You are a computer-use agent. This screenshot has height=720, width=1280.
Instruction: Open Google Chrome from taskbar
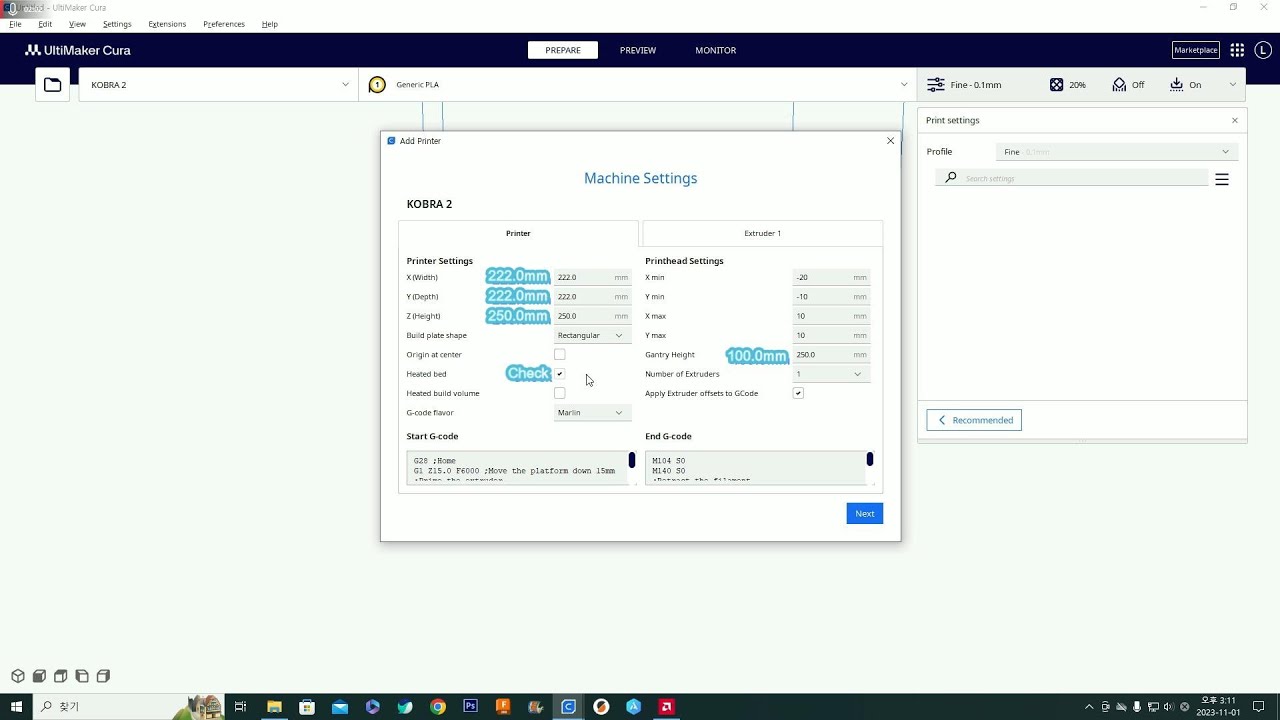pos(438,706)
